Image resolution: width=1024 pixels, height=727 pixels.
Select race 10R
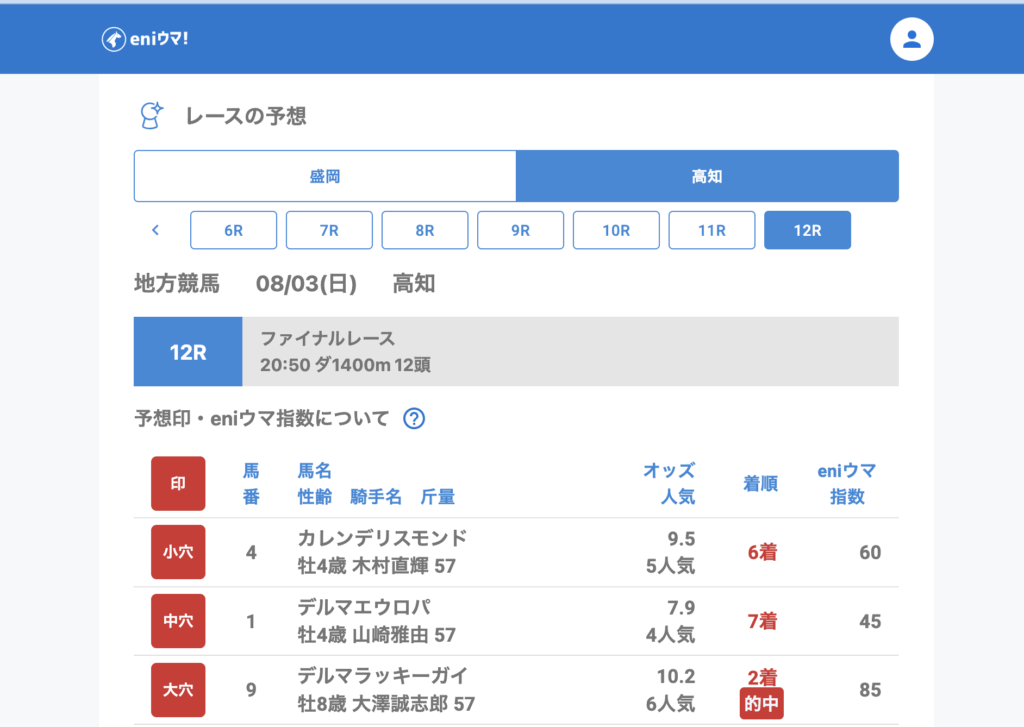tap(616, 230)
